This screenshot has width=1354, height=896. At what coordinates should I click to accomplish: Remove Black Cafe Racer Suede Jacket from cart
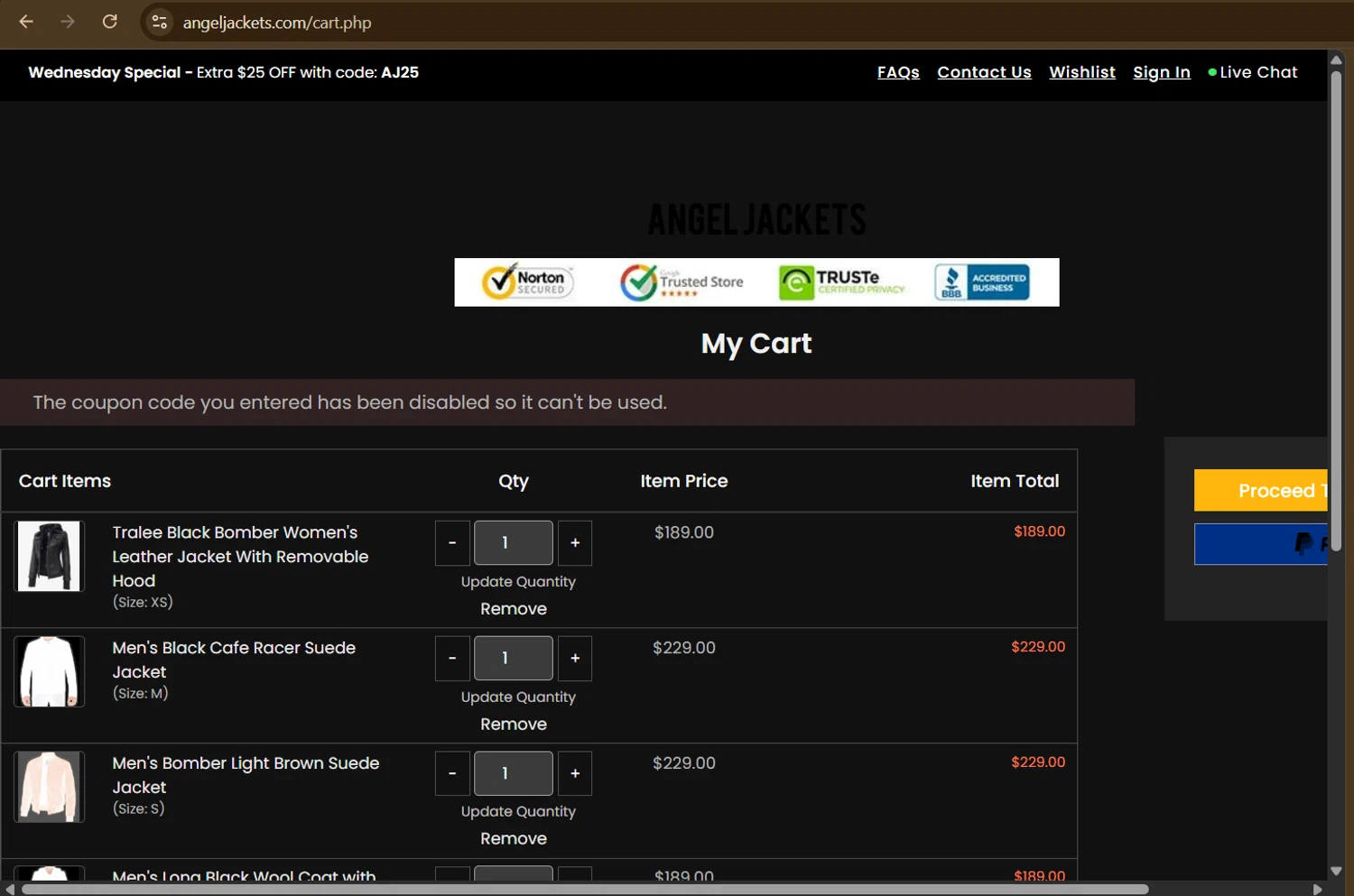click(514, 725)
